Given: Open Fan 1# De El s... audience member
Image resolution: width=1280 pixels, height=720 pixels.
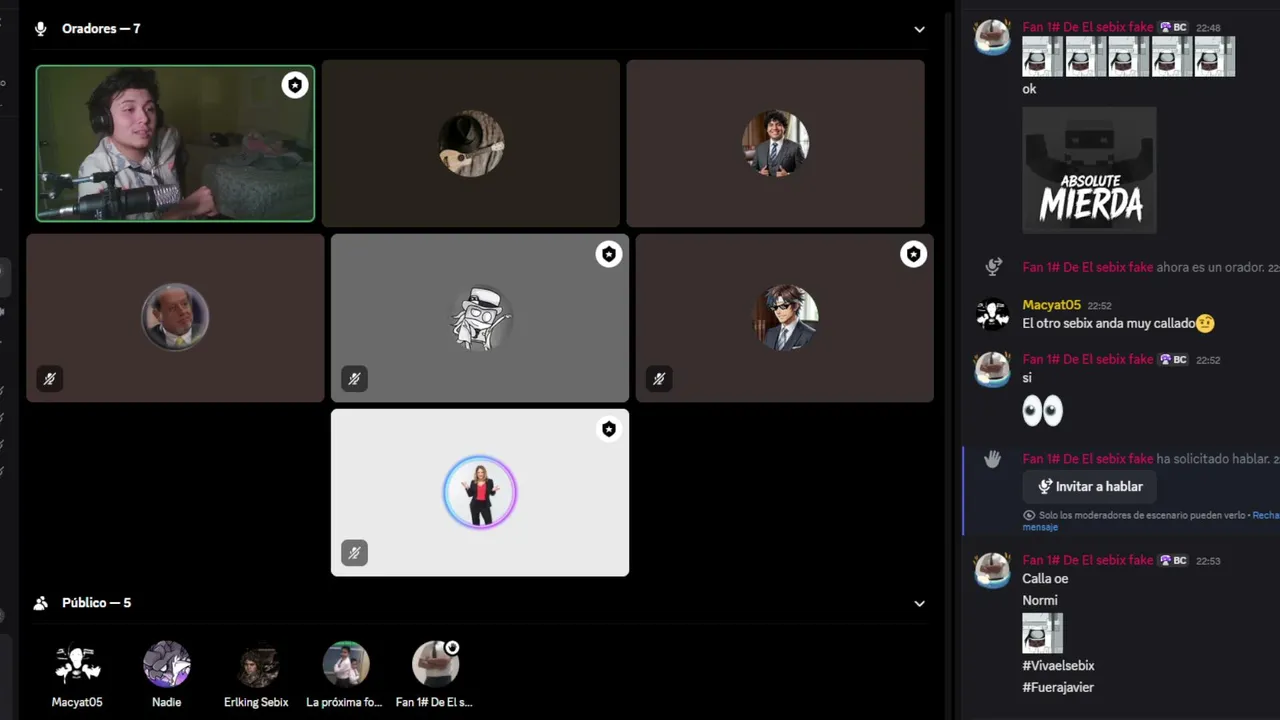Looking at the screenshot, I should coord(435,675).
